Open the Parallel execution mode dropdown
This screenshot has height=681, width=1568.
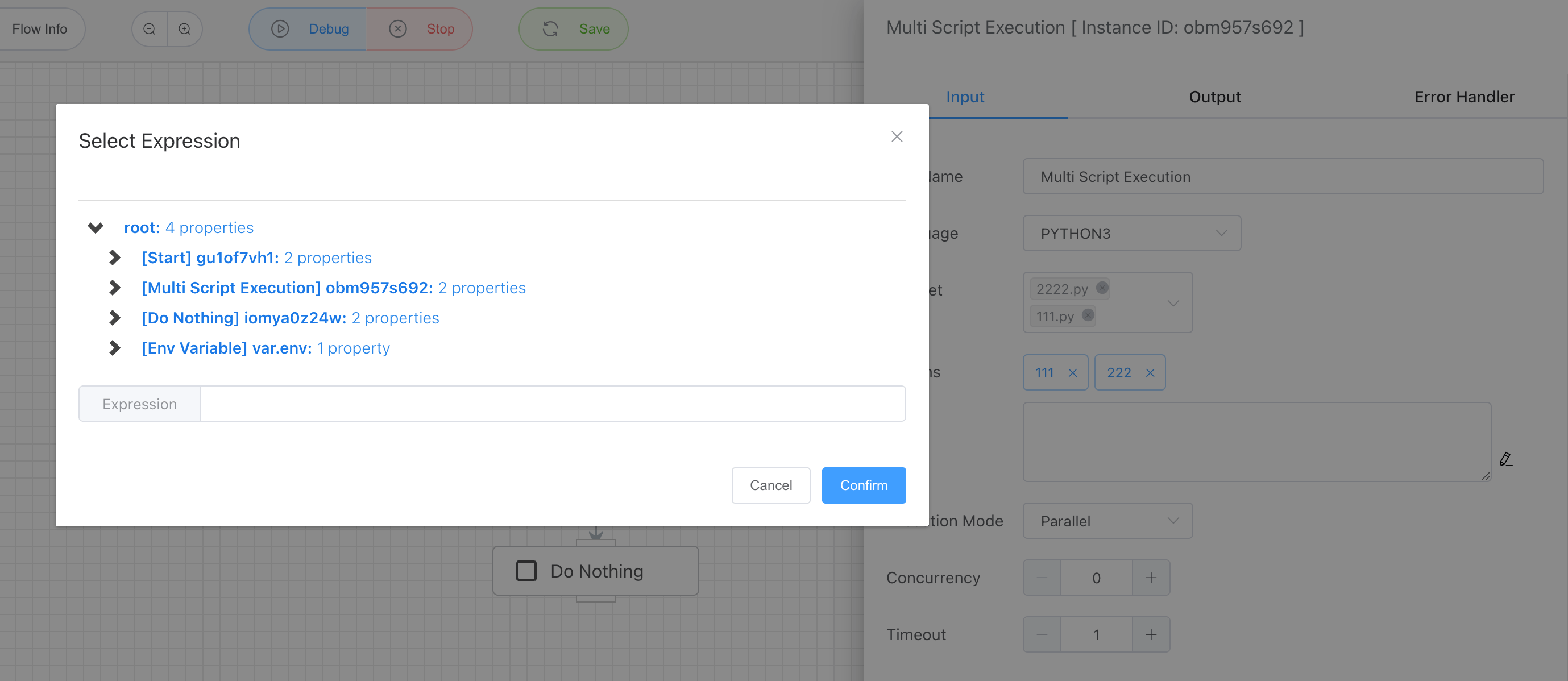pyautogui.click(x=1107, y=521)
